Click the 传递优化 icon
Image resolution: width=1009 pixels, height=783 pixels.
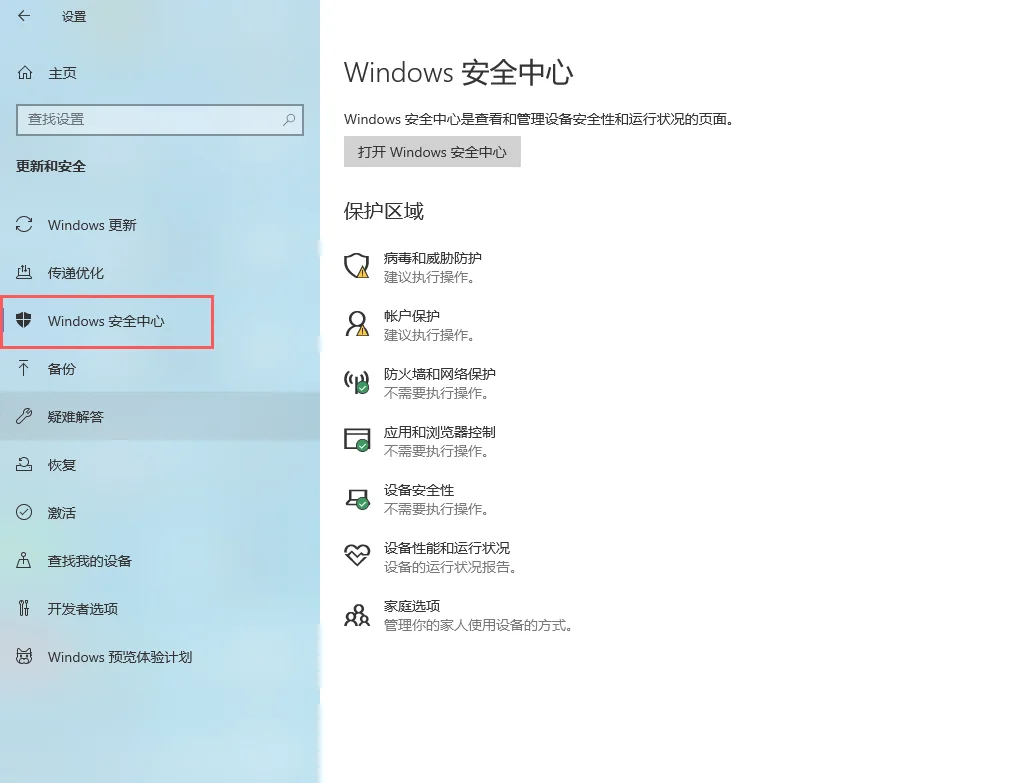pyautogui.click(x=24, y=272)
